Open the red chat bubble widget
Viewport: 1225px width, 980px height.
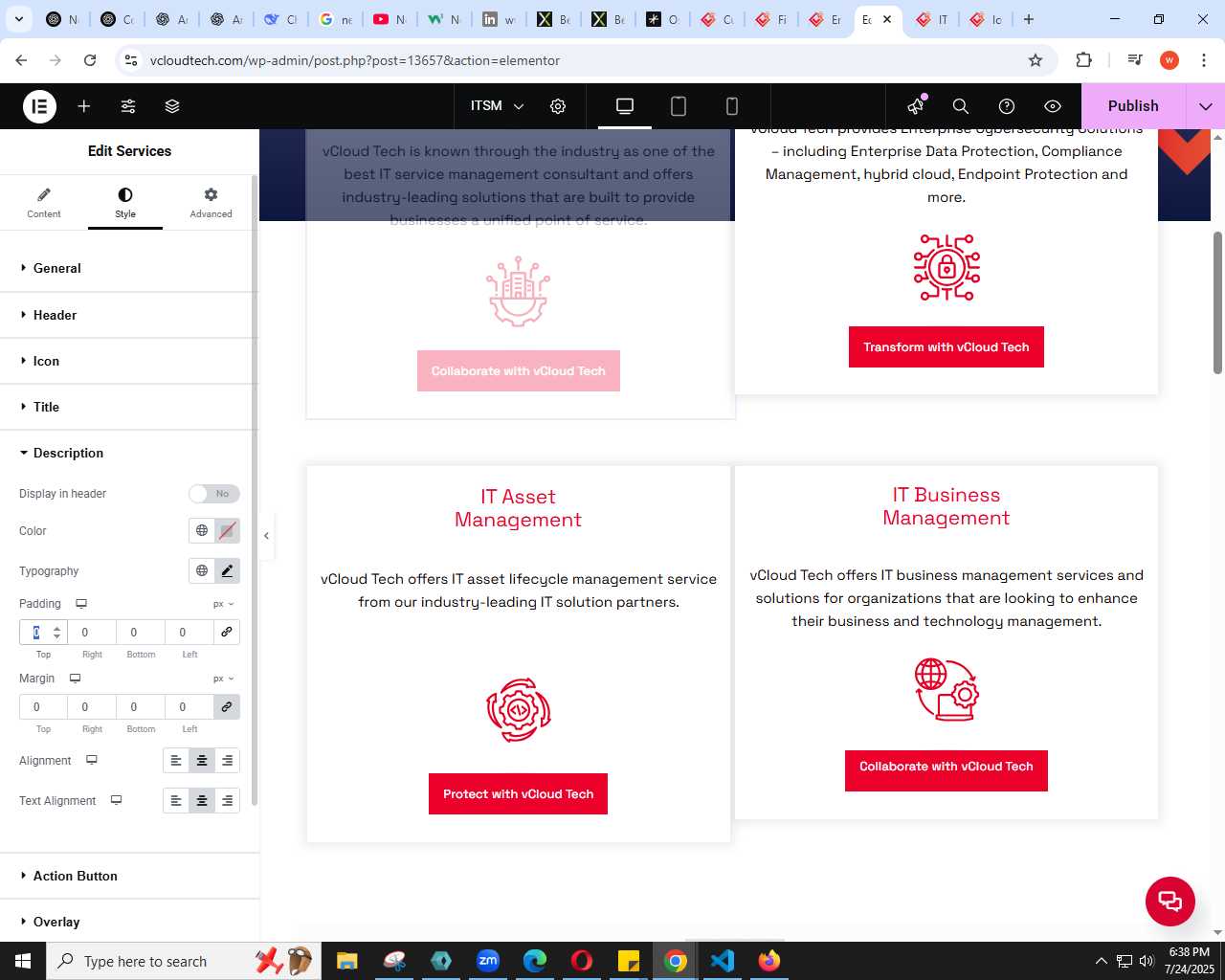tap(1170, 901)
